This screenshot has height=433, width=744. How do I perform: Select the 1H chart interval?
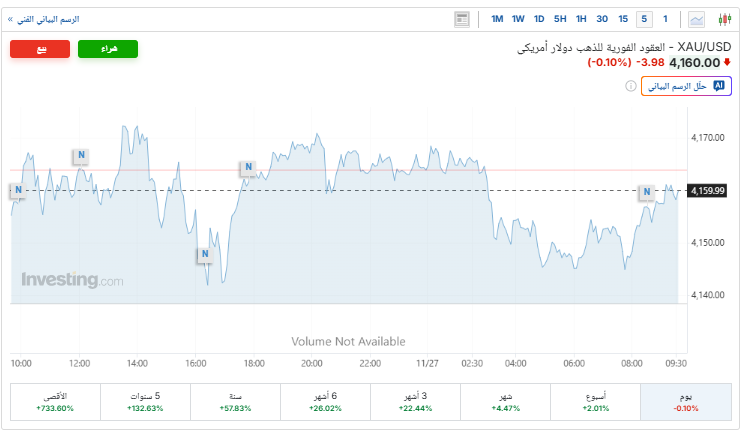(581, 19)
